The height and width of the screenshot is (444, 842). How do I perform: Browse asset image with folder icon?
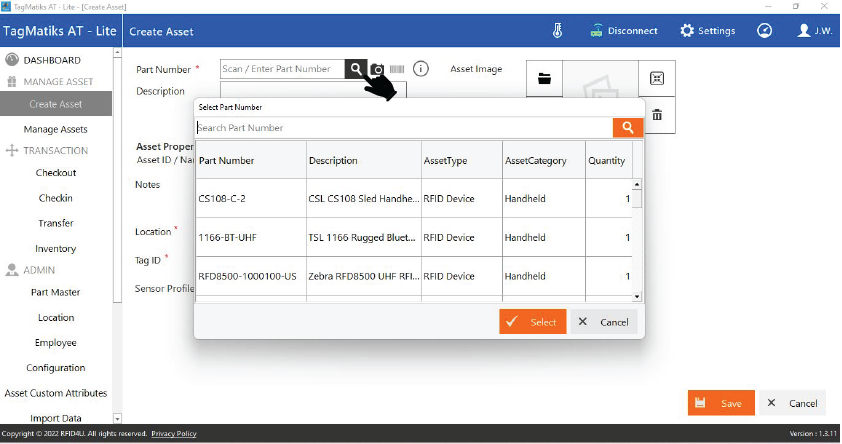coord(545,78)
